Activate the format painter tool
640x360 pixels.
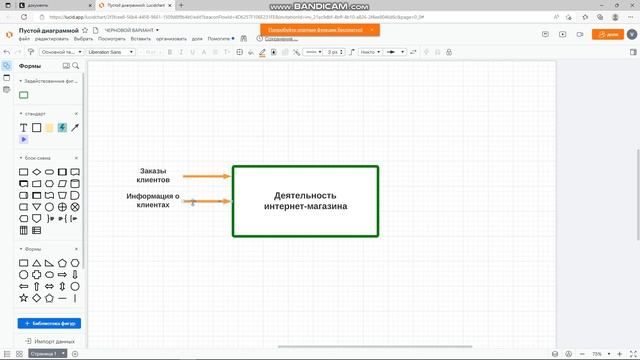(x=31, y=52)
